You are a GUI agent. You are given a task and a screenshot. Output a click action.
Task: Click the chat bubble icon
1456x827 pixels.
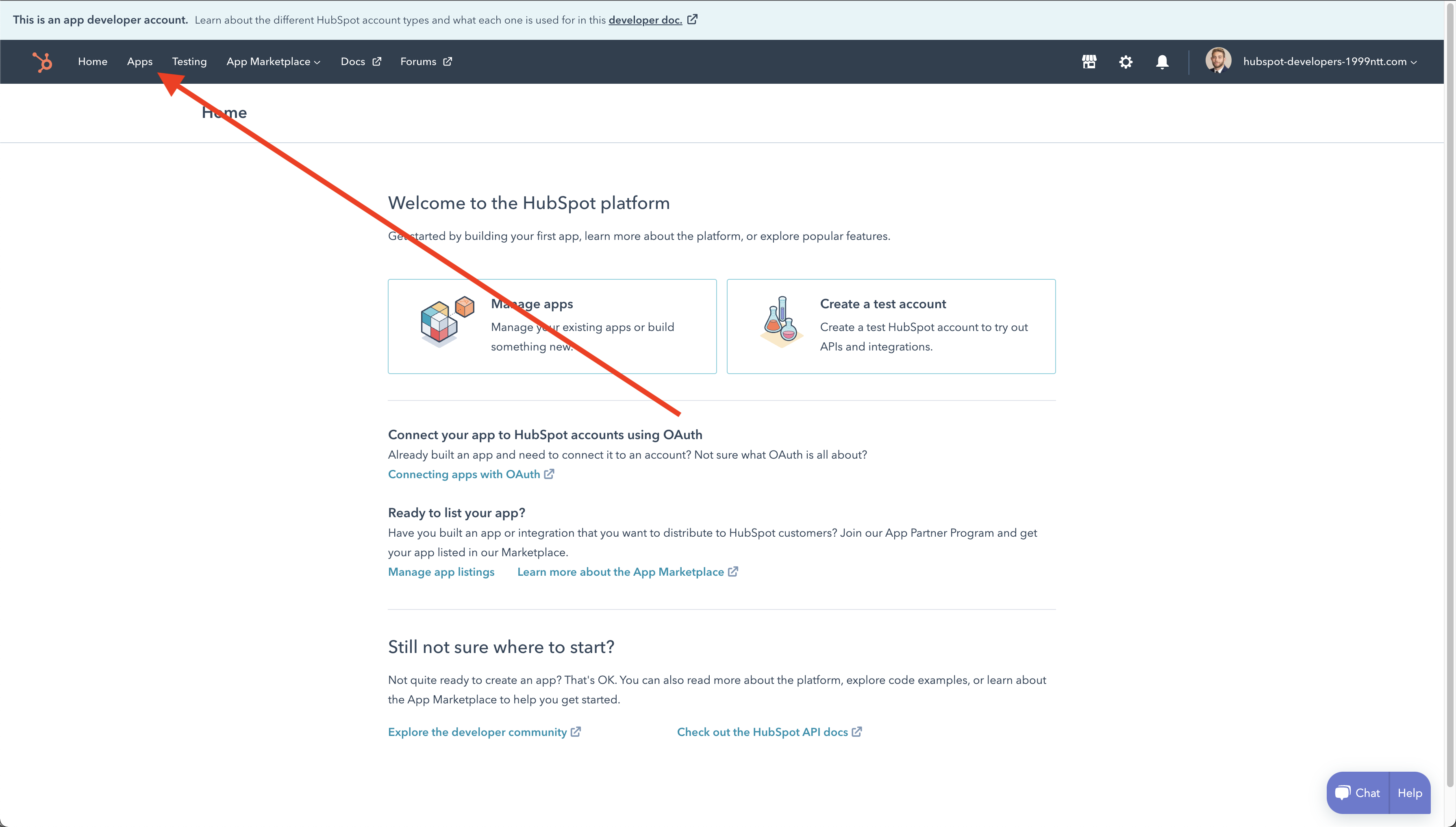[x=1342, y=792]
